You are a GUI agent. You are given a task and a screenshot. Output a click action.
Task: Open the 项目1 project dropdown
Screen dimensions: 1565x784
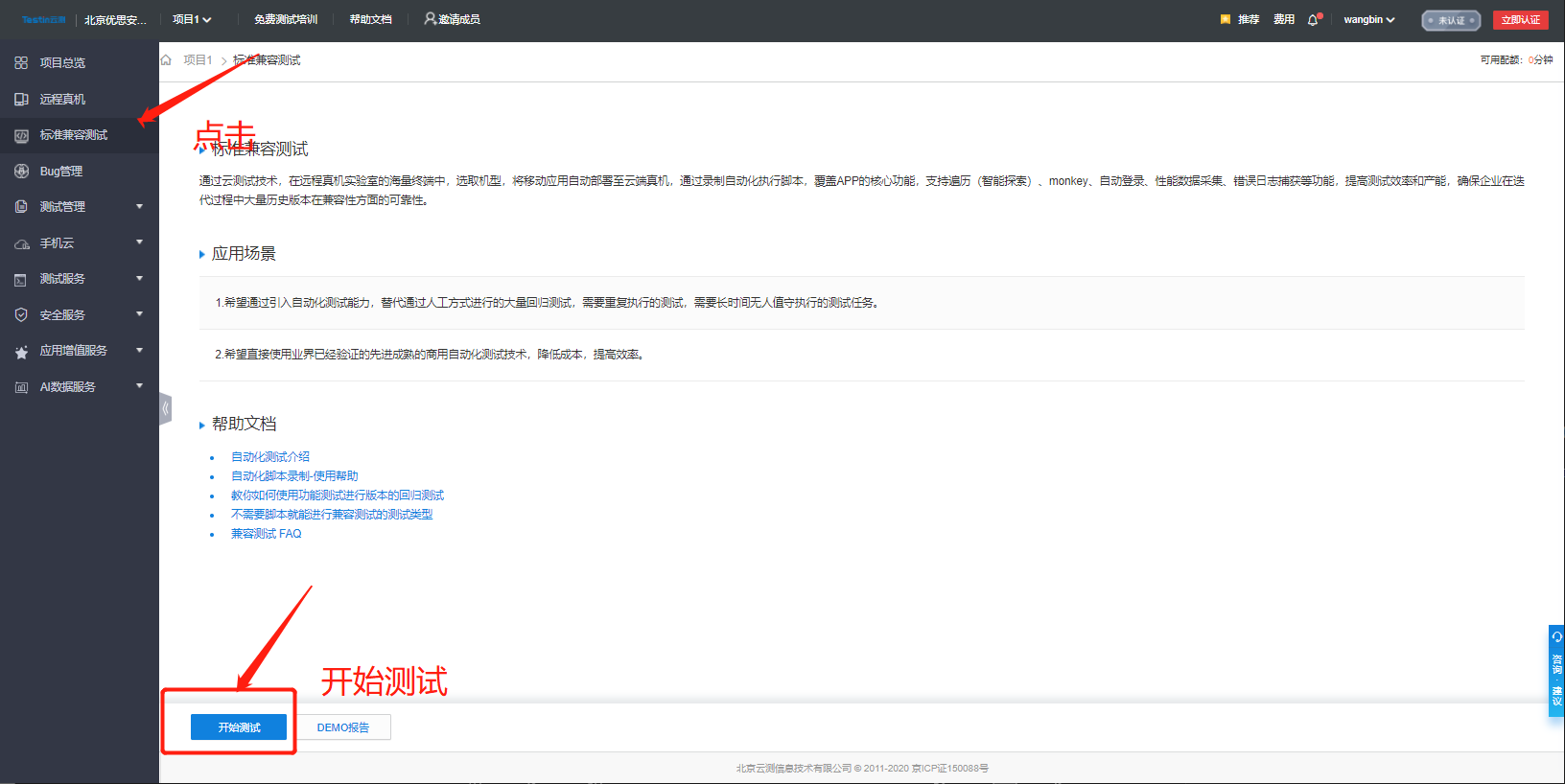(x=192, y=19)
